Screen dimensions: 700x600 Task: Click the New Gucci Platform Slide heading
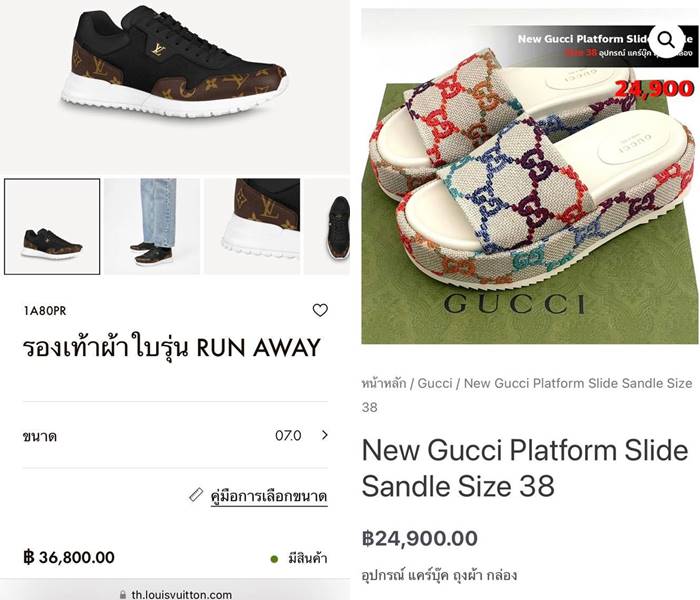pos(524,467)
